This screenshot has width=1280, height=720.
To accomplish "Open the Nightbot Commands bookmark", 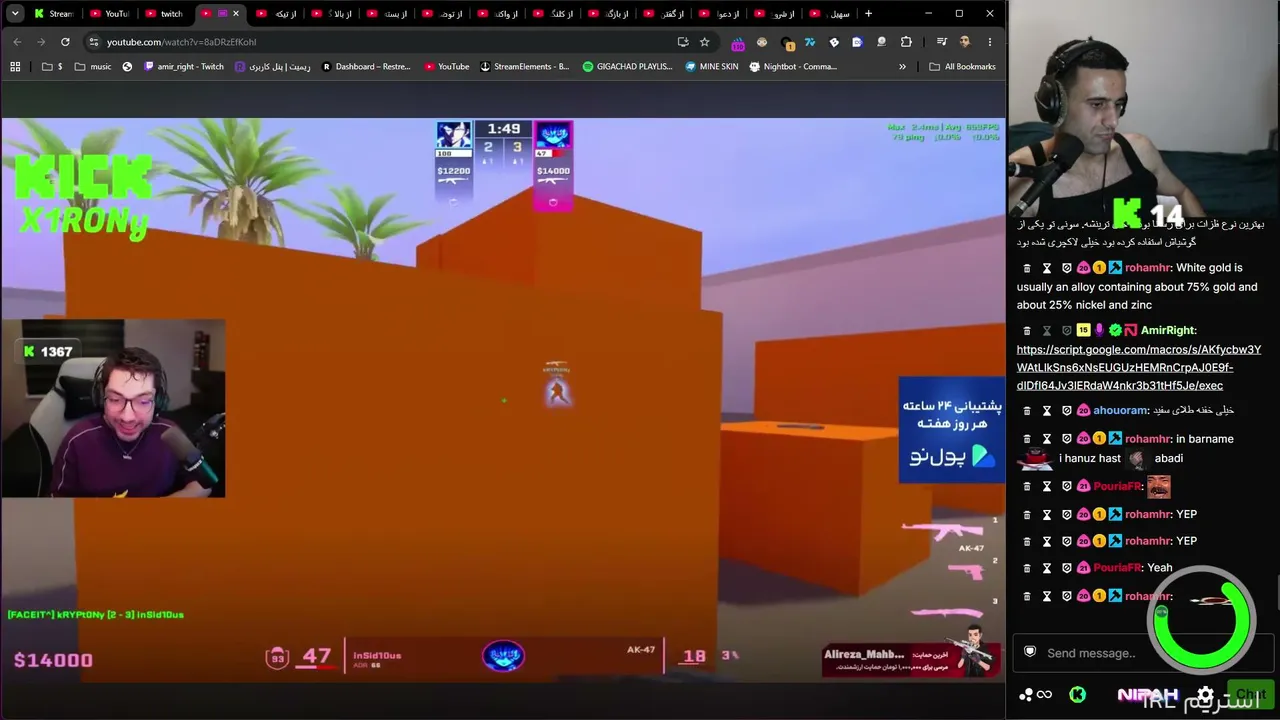I will 793,67.
